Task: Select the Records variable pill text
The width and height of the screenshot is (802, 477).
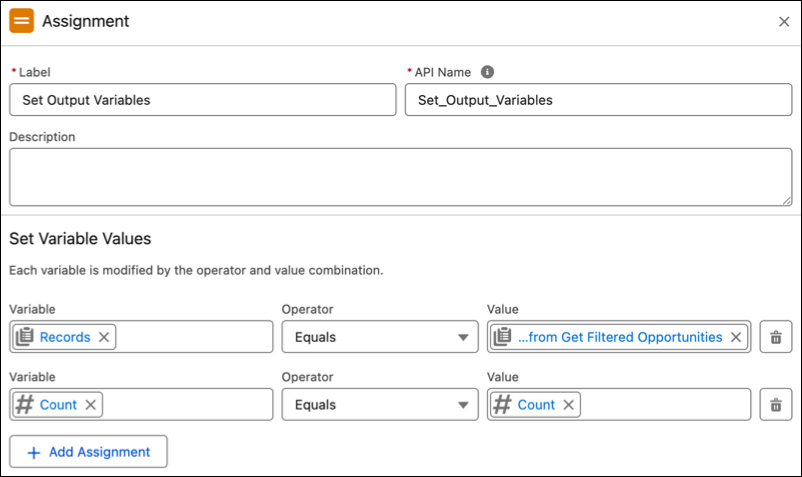Action: (x=65, y=337)
